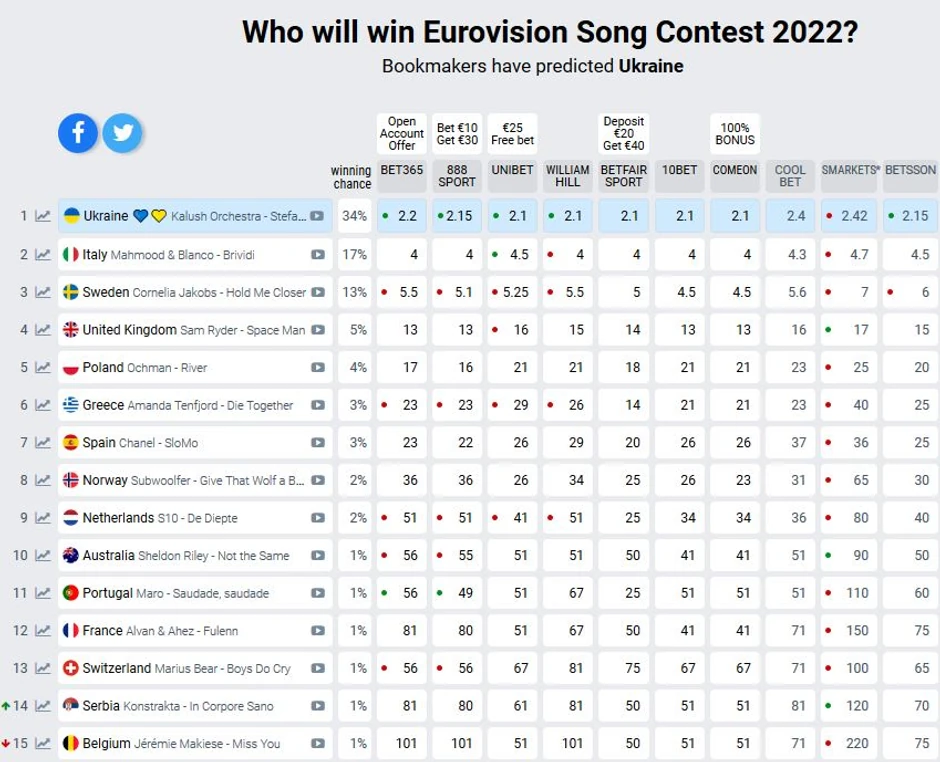Play video for Australia's Not the Same
Viewport: 940px width, 762px height.
(317, 556)
